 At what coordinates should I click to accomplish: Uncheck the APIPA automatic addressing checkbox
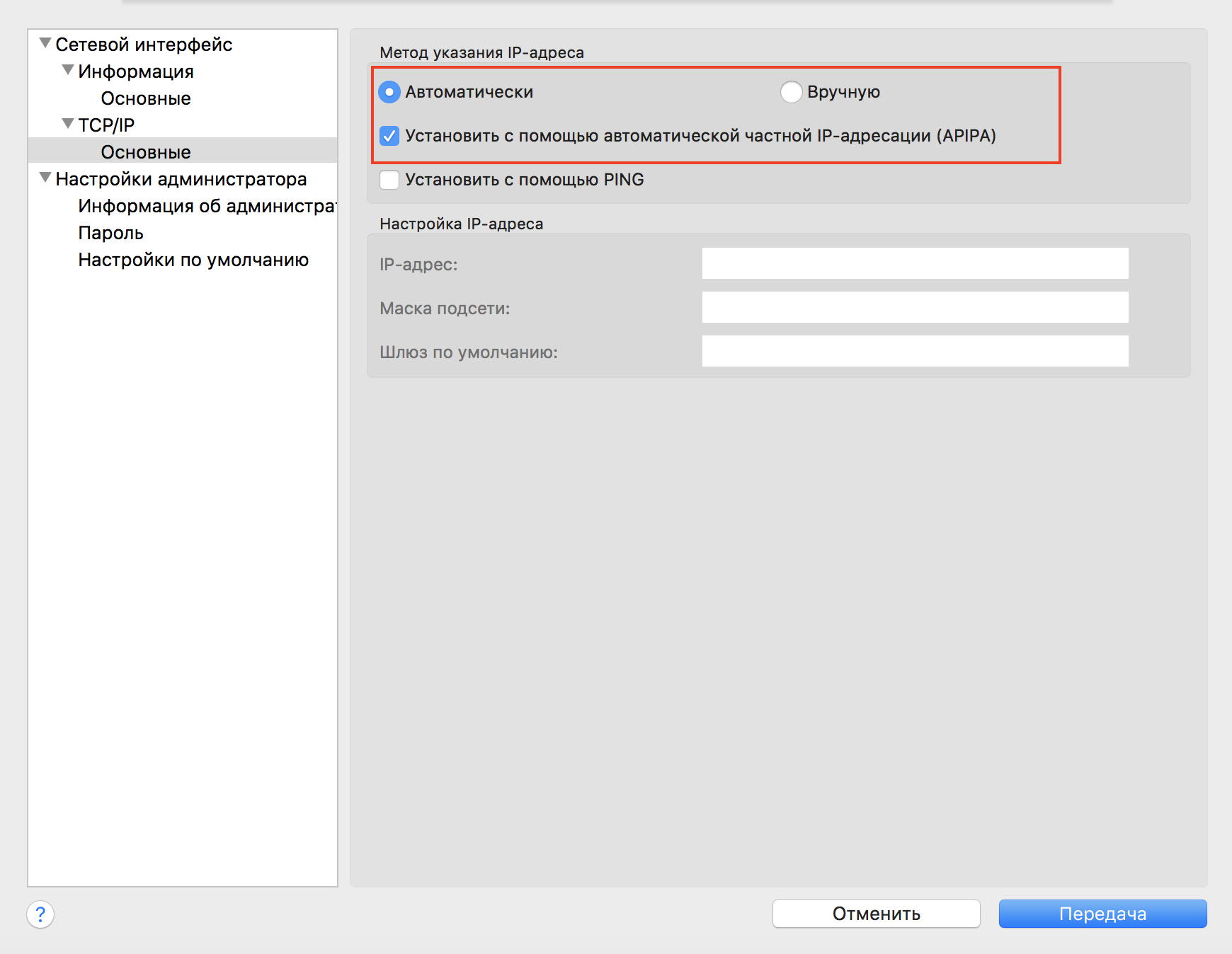click(389, 136)
